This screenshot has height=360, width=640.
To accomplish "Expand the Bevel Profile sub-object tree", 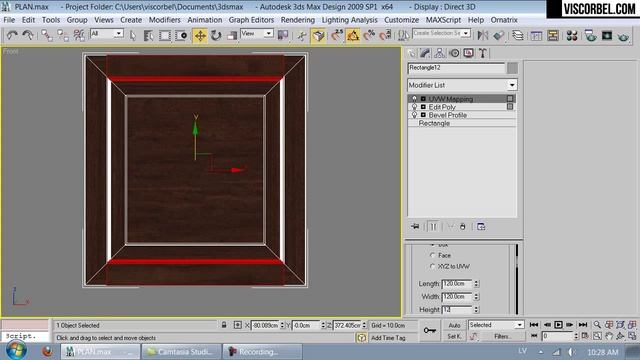I will [x=423, y=115].
